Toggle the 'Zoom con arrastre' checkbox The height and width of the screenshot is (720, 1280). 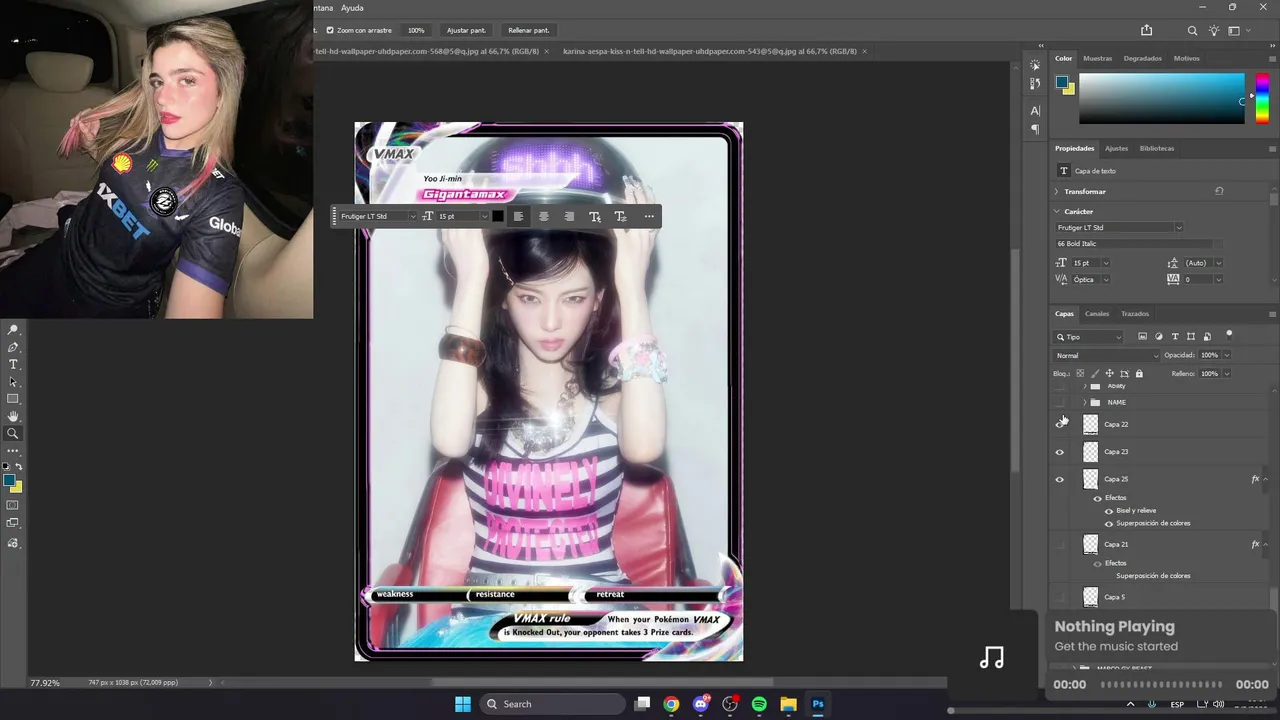click(330, 30)
